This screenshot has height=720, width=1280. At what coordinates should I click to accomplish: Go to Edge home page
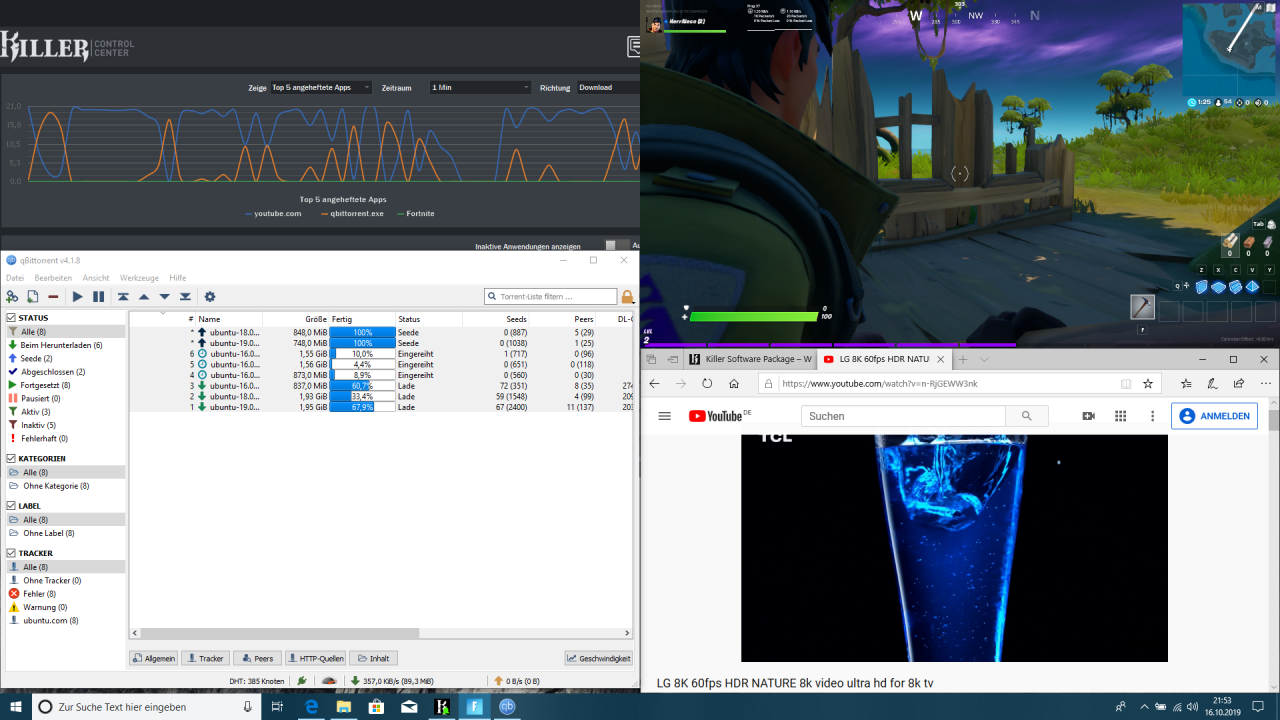[x=734, y=384]
